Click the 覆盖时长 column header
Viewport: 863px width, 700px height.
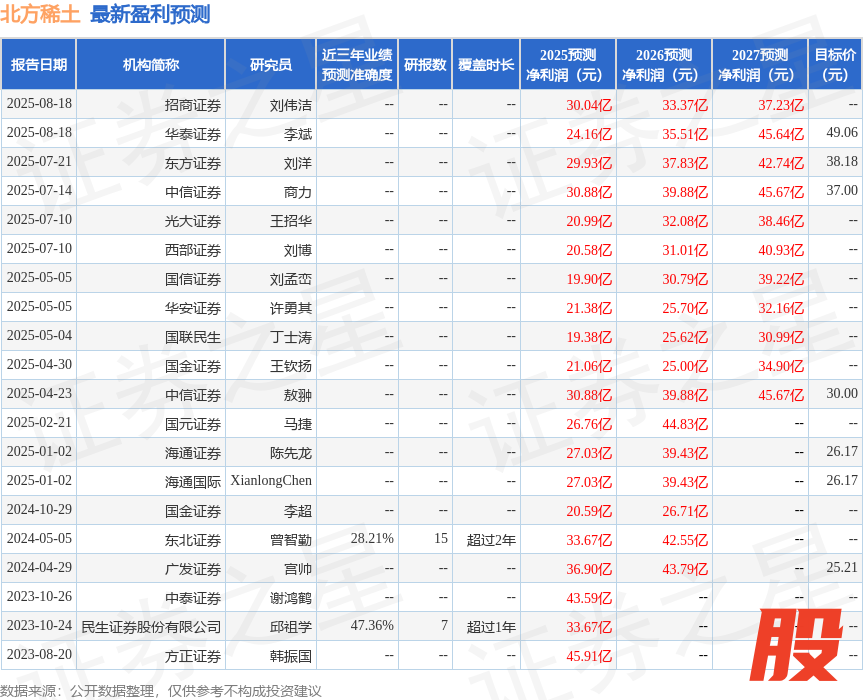click(486, 65)
